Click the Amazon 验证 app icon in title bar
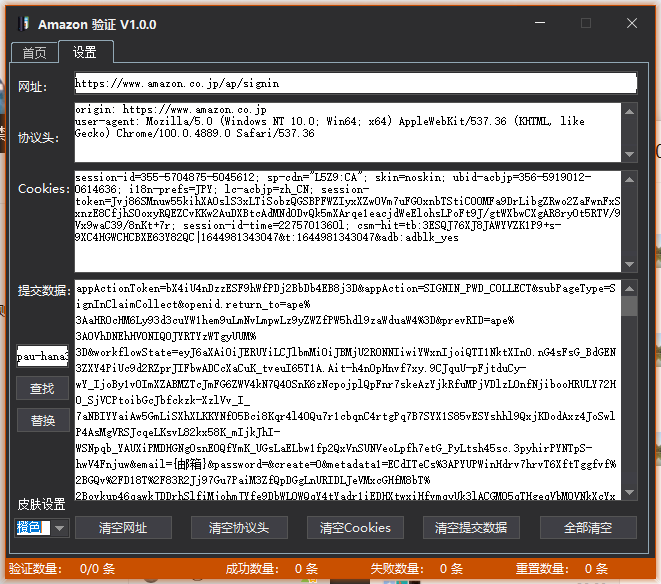The image size is (661, 584). tap(24, 24)
